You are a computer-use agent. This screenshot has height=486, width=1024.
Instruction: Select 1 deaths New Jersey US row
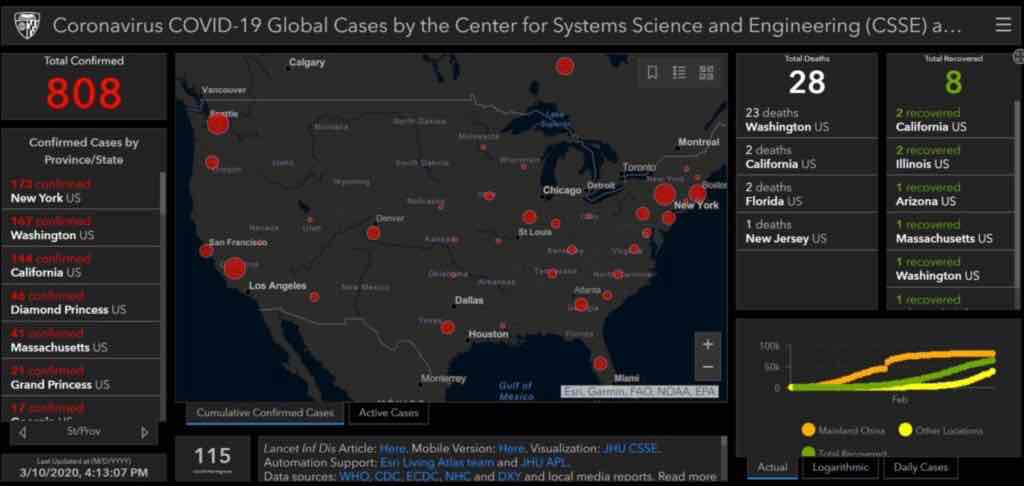[806, 231]
